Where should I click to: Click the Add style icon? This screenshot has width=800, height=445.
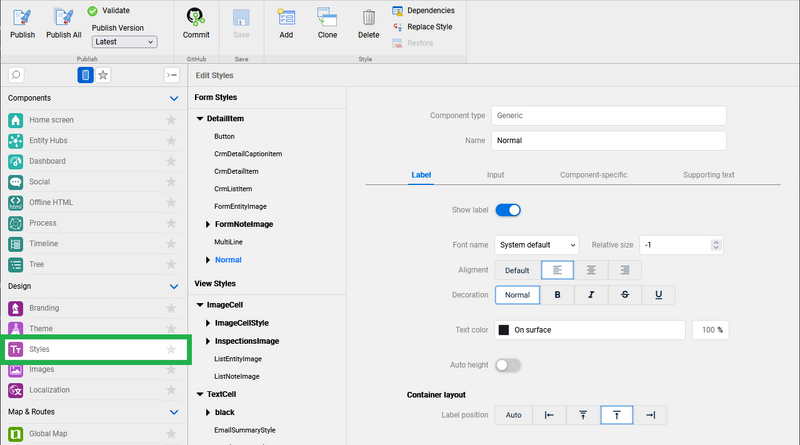pyautogui.click(x=286, y=17)
